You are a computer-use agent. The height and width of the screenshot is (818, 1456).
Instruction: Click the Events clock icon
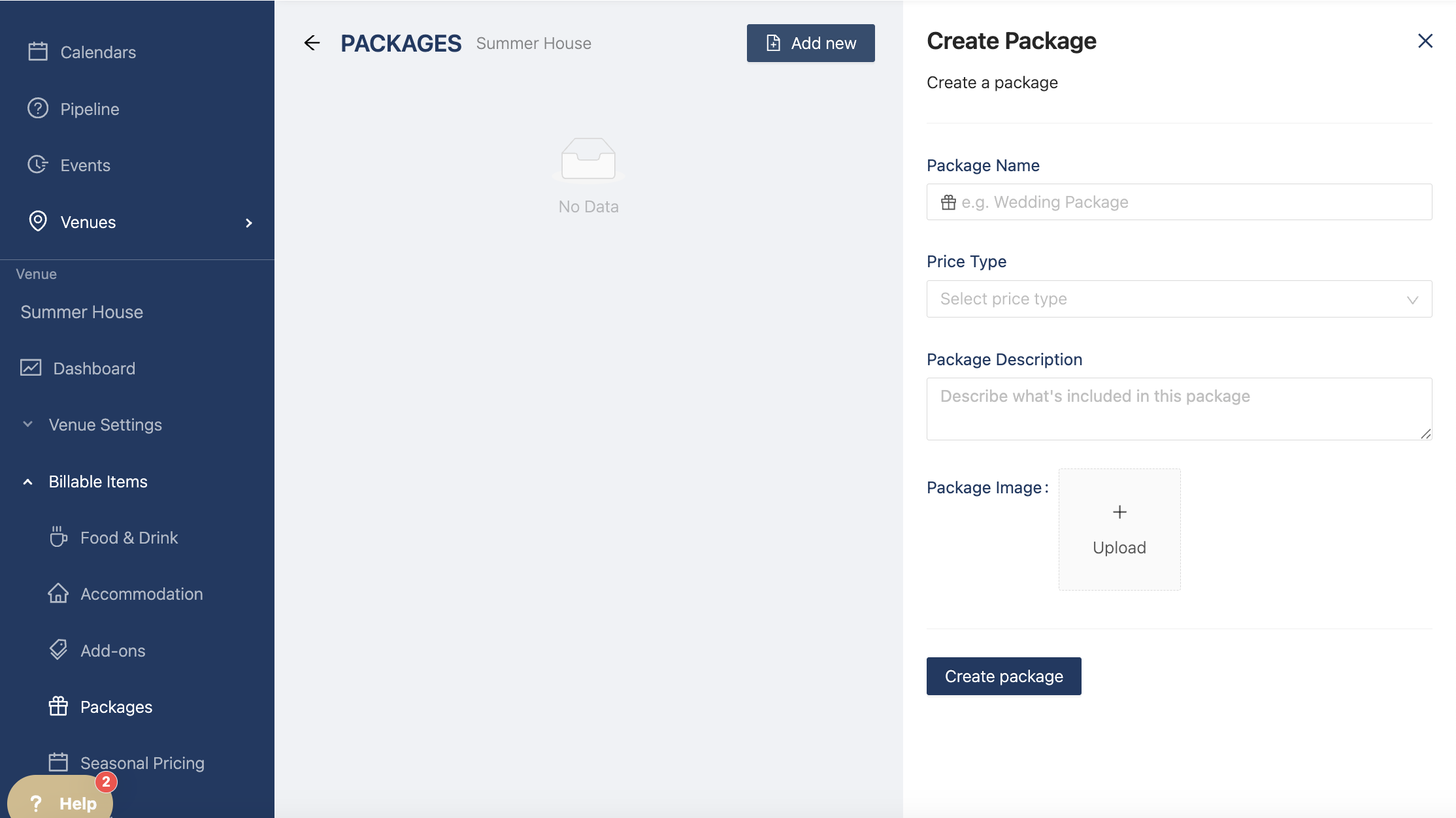coord(38,165)
